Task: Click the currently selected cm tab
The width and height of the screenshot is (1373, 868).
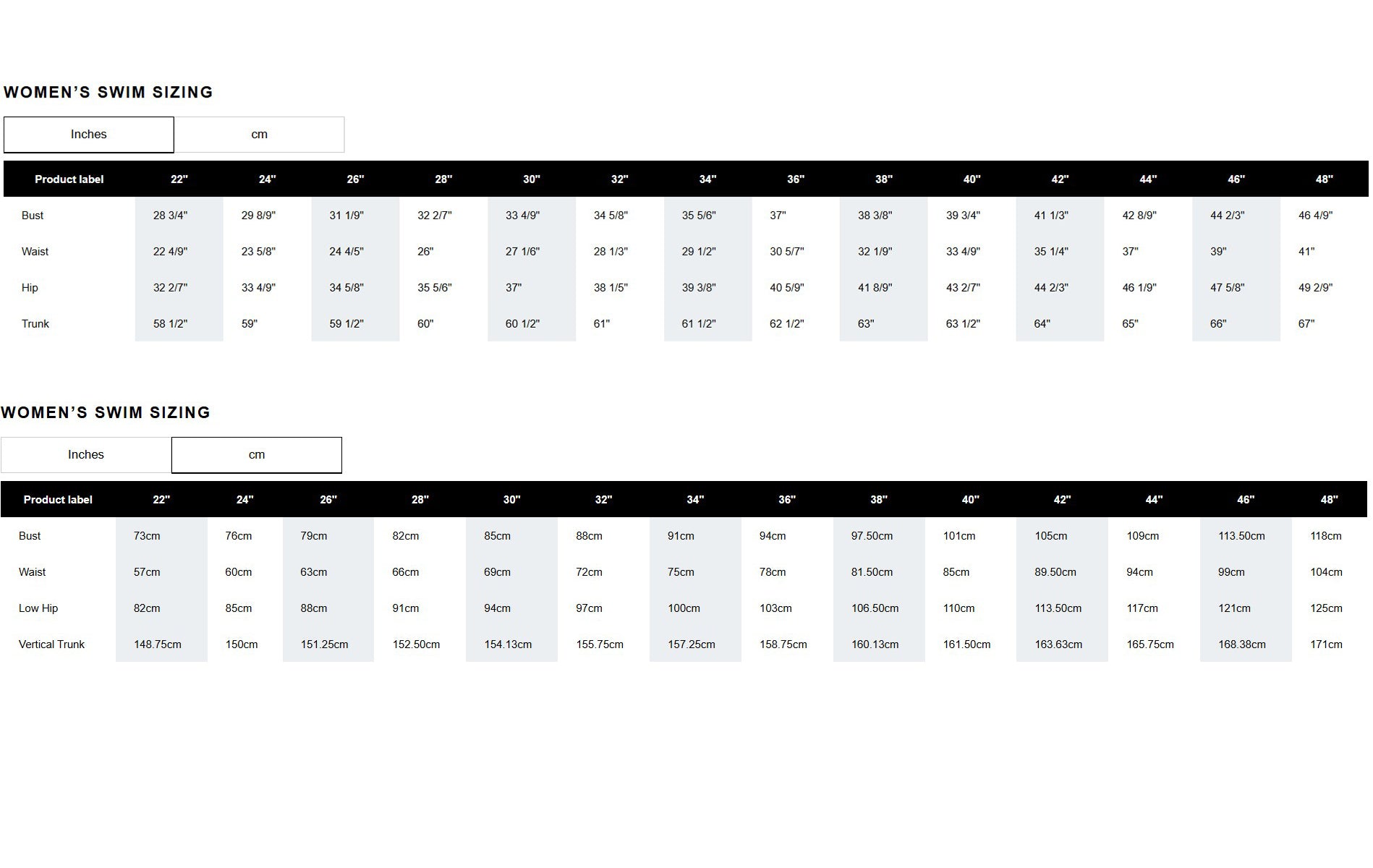Action: pos(256,455)
